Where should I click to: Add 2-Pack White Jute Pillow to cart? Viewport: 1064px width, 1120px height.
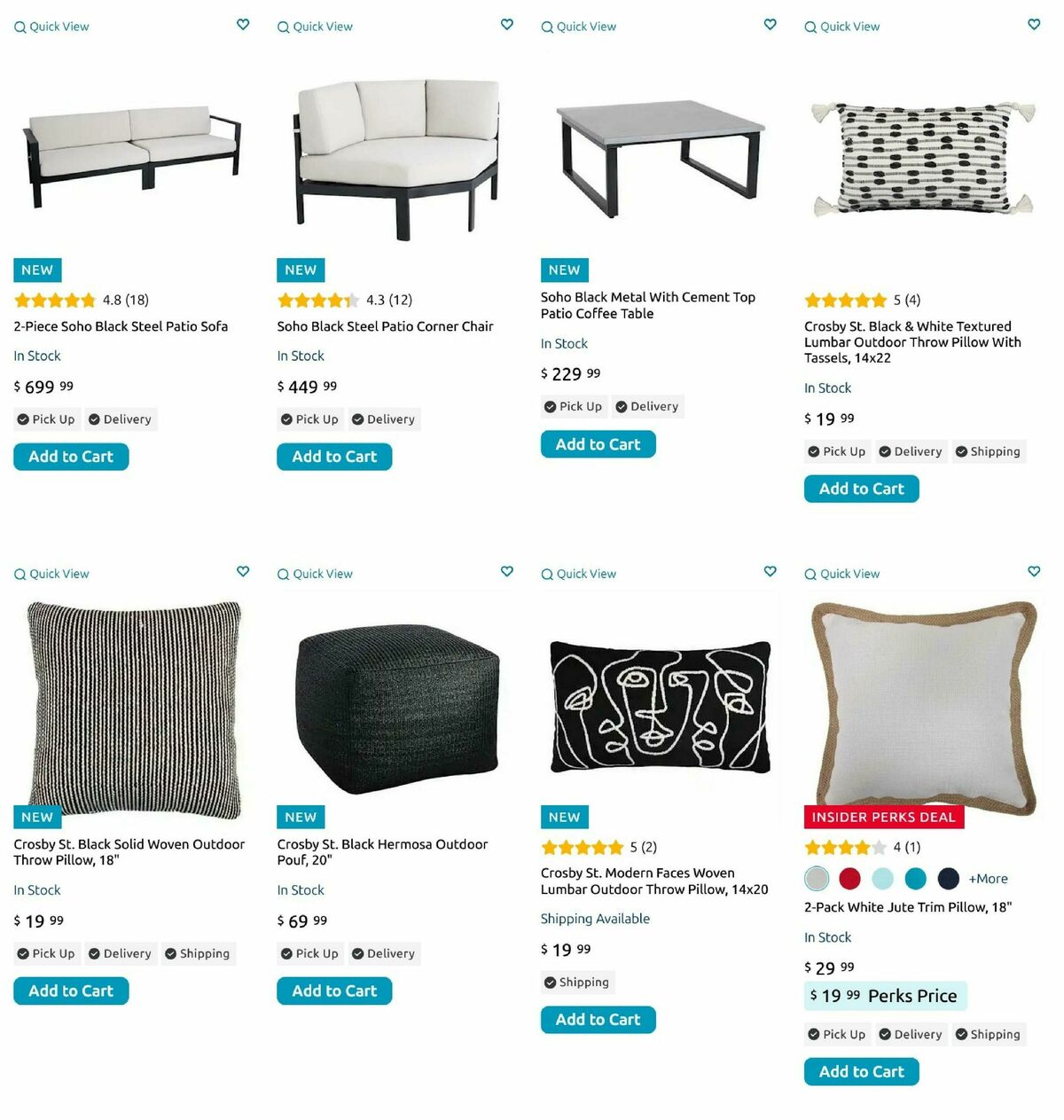pyautogui.click(x=861, y=1071)
